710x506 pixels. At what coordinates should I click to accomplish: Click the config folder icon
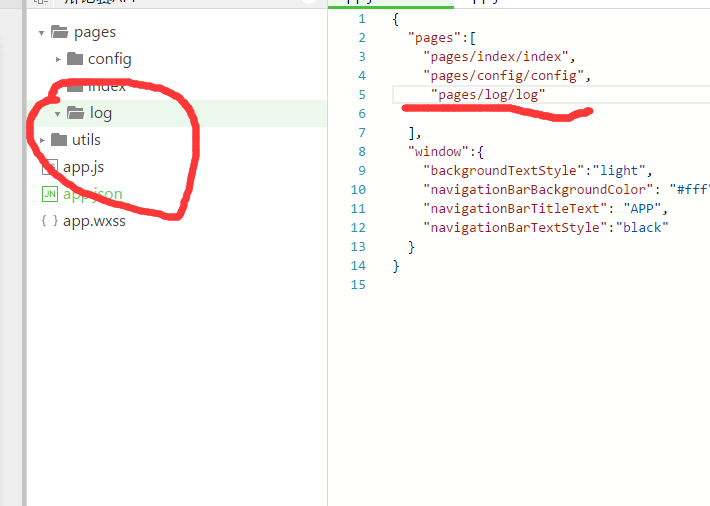point(75,59)
